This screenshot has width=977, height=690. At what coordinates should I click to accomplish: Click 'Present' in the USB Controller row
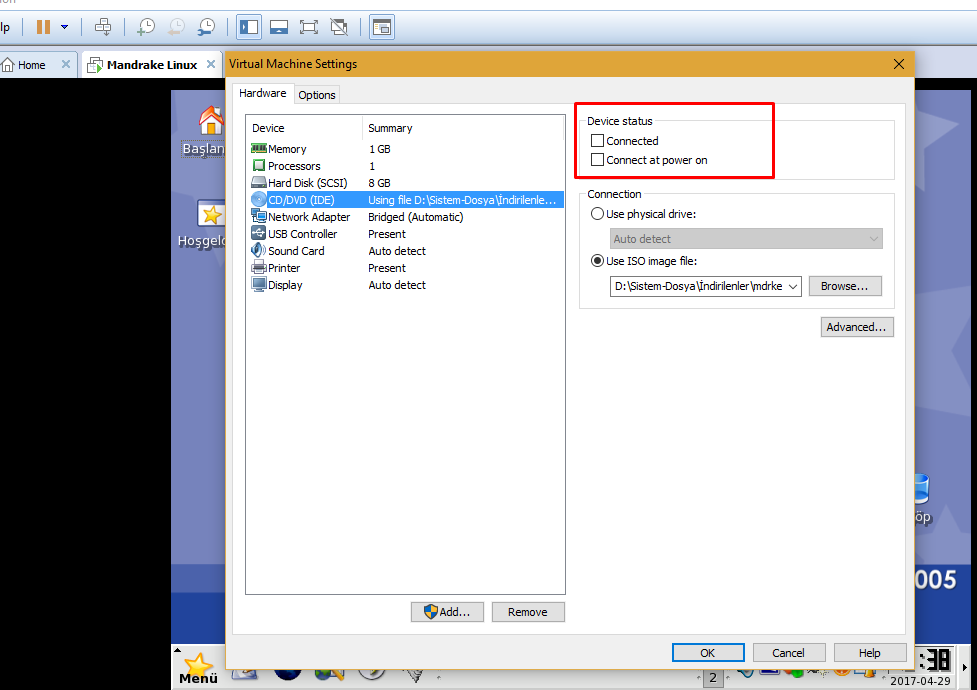point(387,234)
